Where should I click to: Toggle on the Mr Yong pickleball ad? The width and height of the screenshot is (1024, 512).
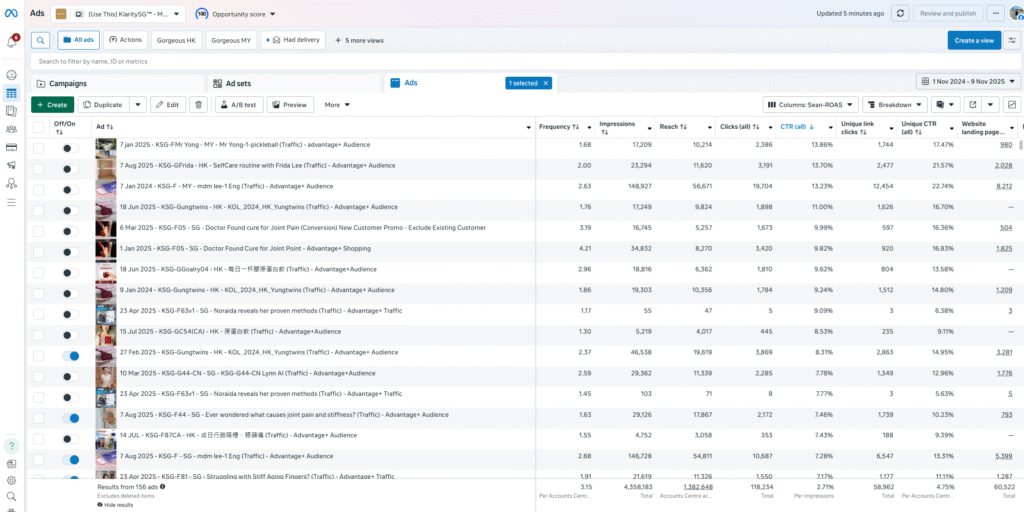coord(69,147)
